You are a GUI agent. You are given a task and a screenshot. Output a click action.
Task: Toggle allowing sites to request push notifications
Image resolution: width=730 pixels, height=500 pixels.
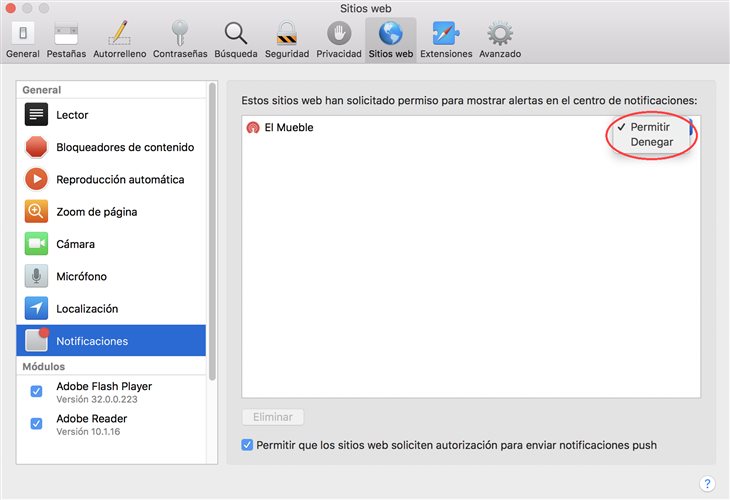click(247, 445)
